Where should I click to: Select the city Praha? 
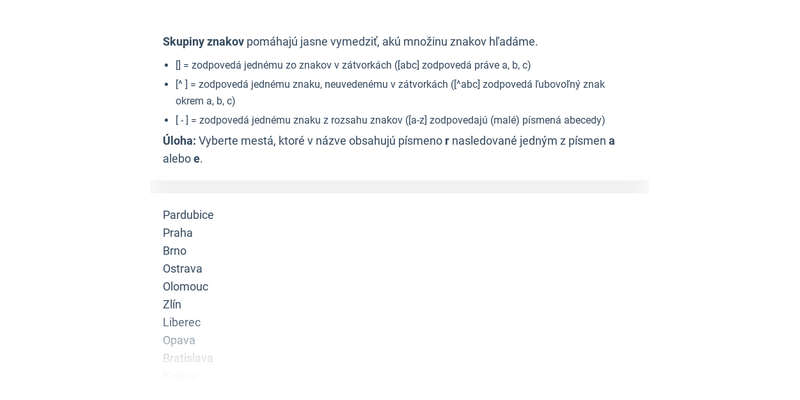tap(178, 233)
